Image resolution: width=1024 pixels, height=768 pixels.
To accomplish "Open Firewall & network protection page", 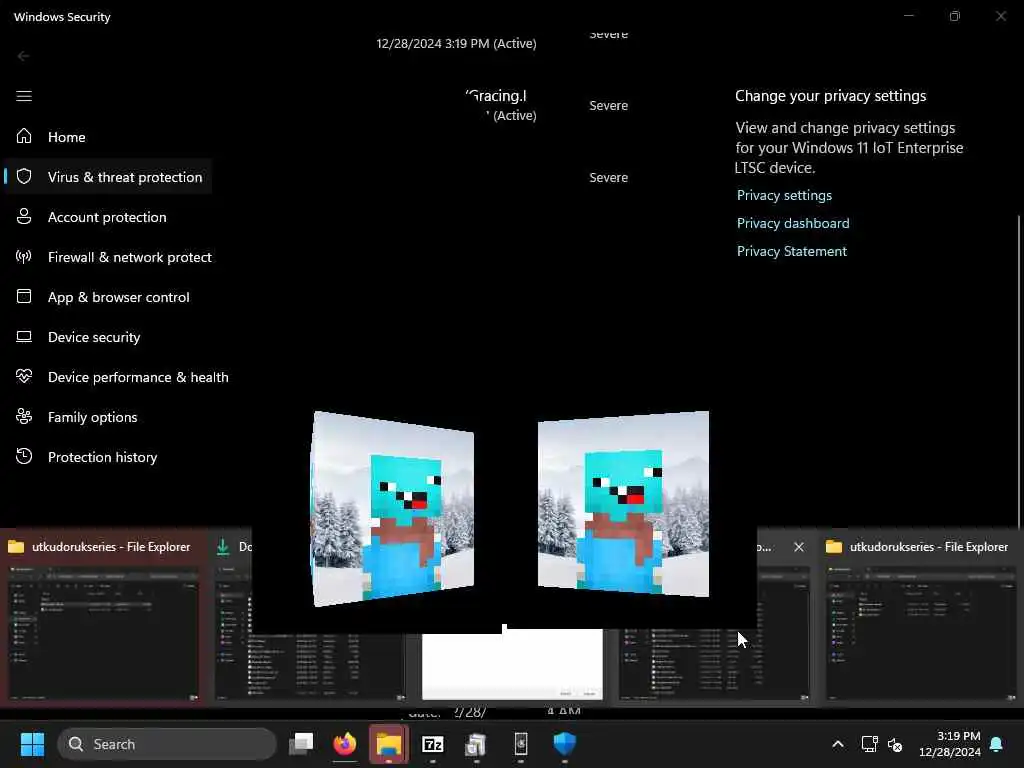I will pos(129,257).
